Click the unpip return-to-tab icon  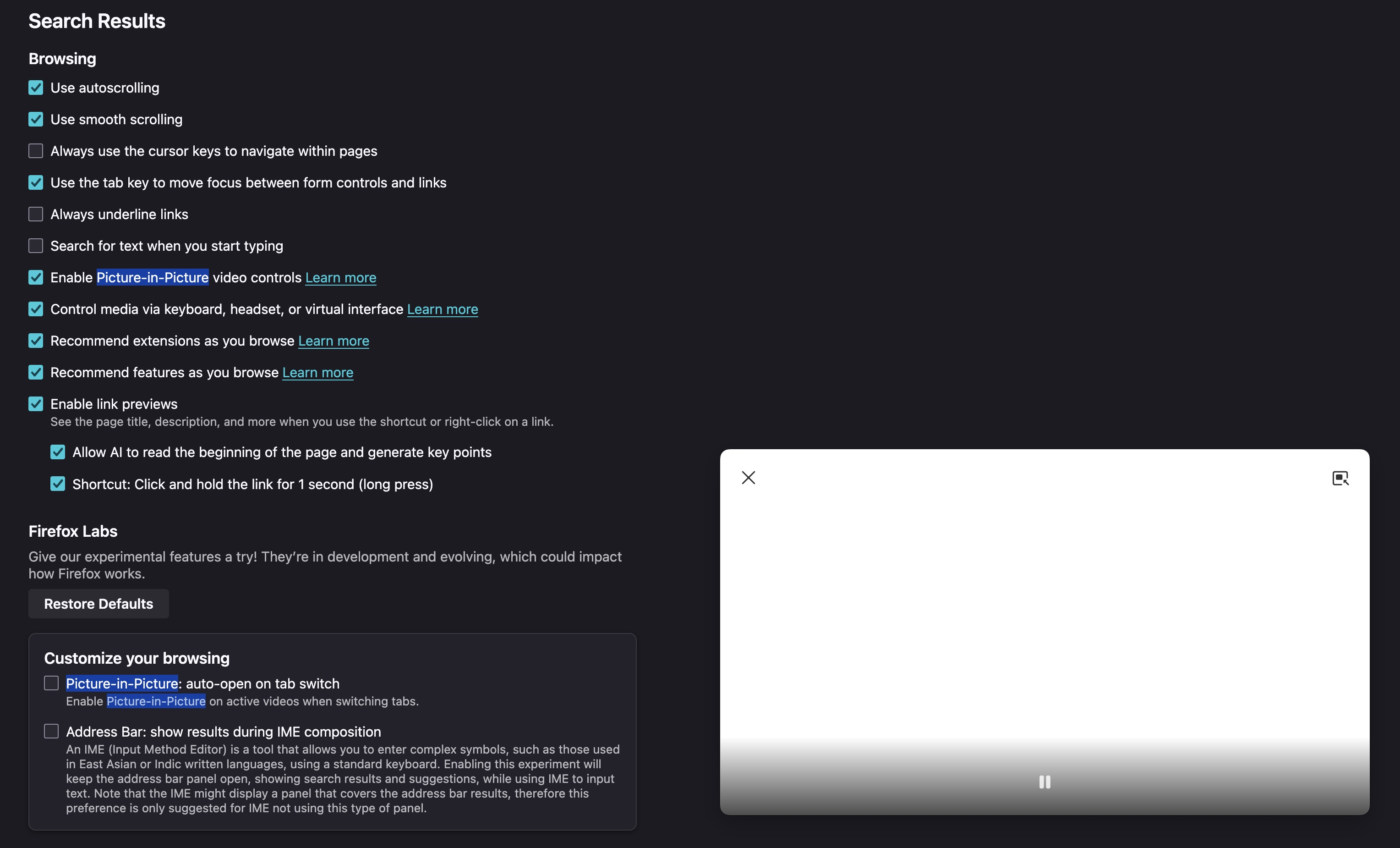coord(1340,478)
